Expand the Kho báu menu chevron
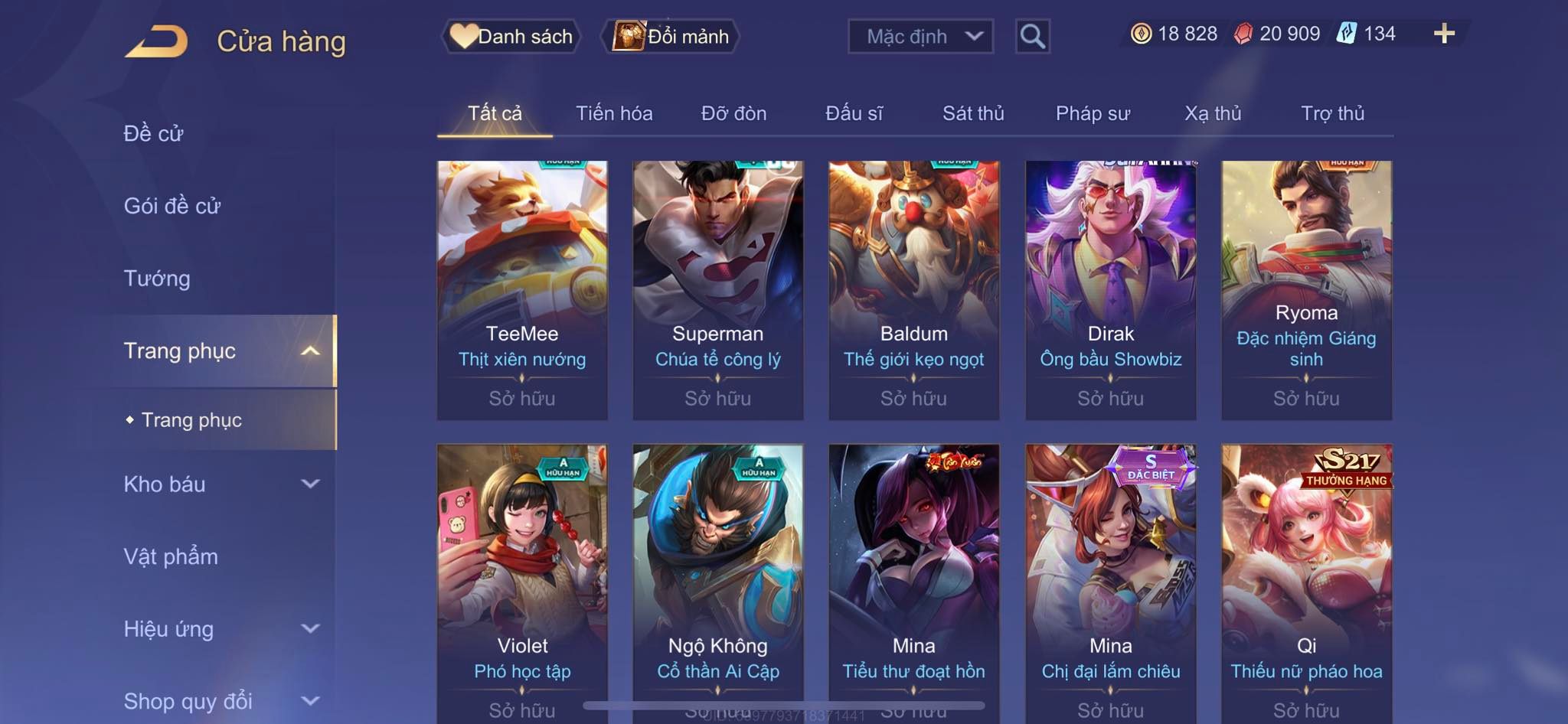 (310, 484)
